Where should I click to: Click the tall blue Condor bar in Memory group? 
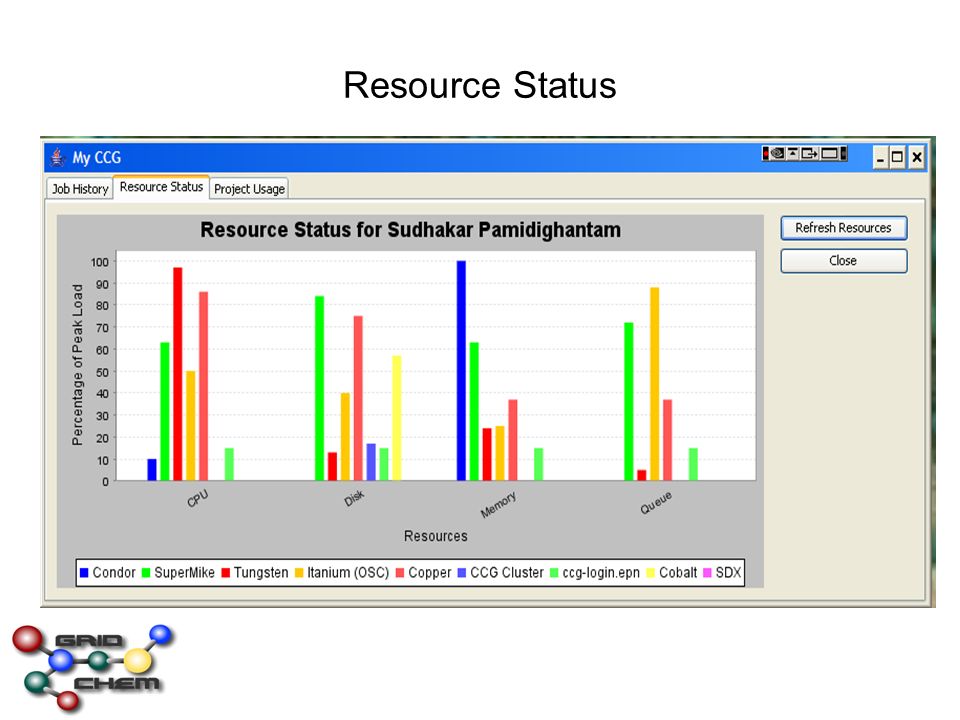click(x=461, y=370)
